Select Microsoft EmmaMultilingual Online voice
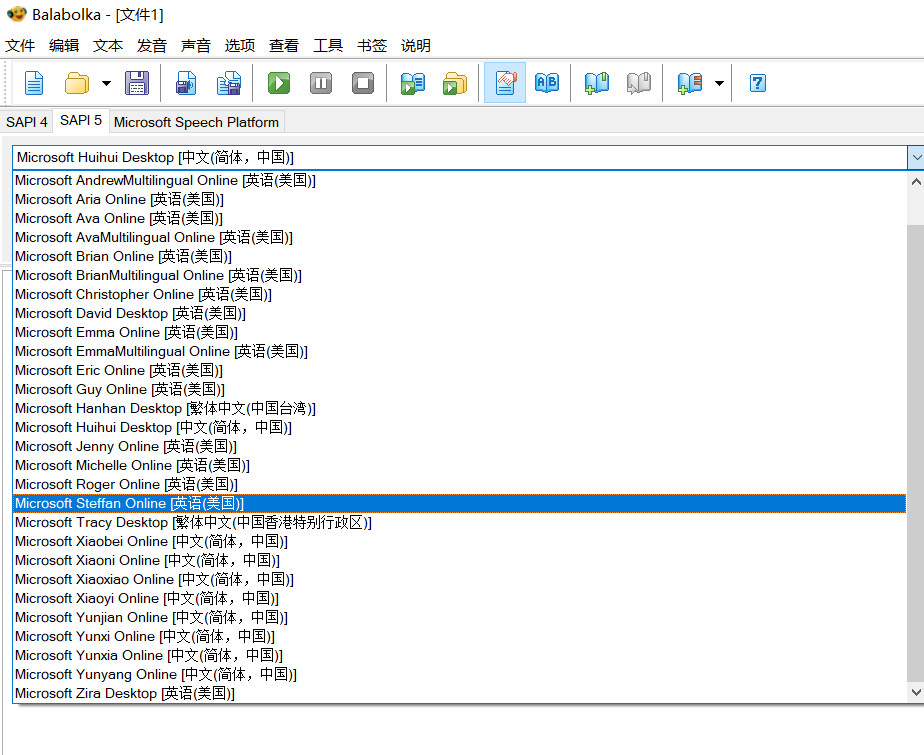Image resolution: width=924 pixels, height=755 pixels. 460,351
